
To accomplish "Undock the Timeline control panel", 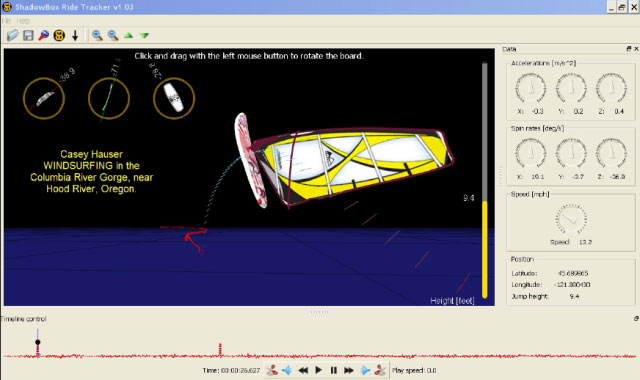I will [636, 318].
